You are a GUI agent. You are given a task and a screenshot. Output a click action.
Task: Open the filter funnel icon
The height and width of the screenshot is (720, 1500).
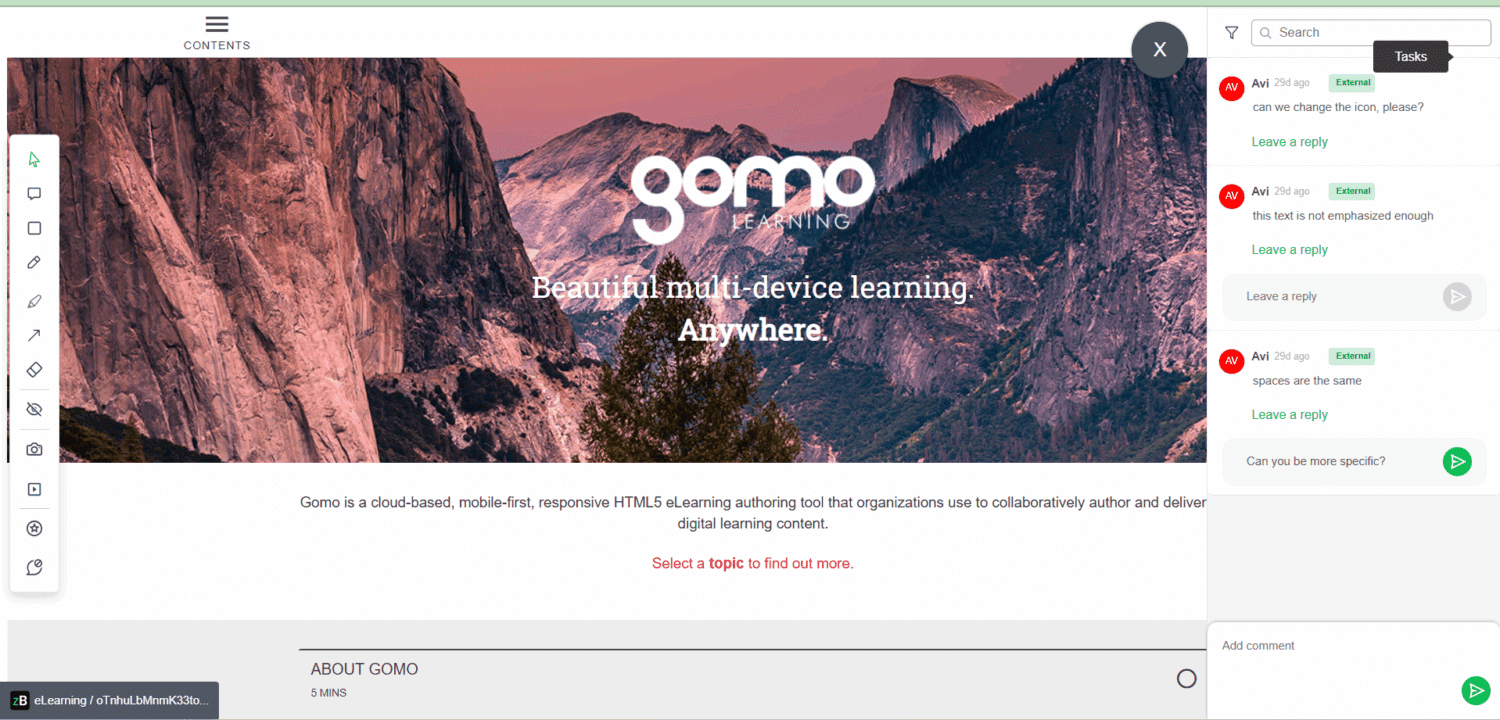[1231, 33]
